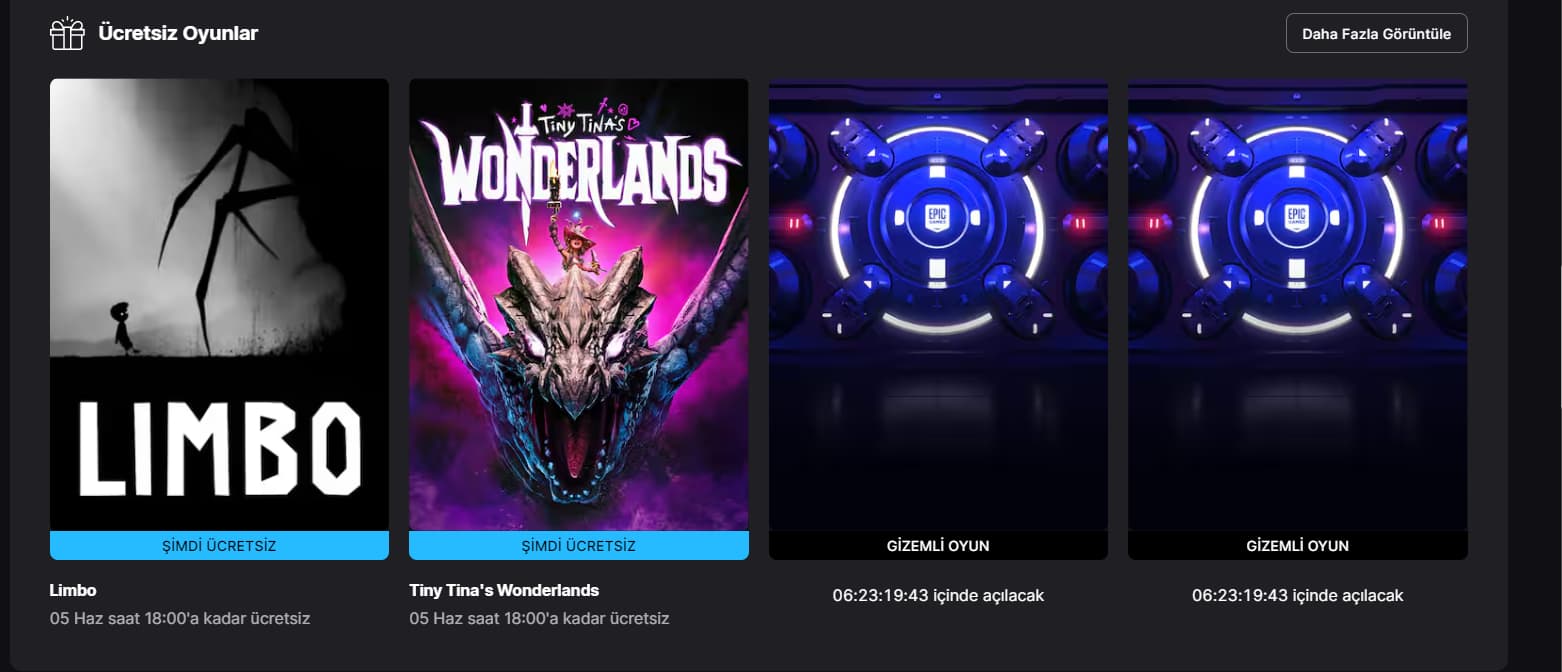The image size is (1562, 672).
Task: Open Tiny Tina's Wonderlands title link
Action: [x=504, y=590]
